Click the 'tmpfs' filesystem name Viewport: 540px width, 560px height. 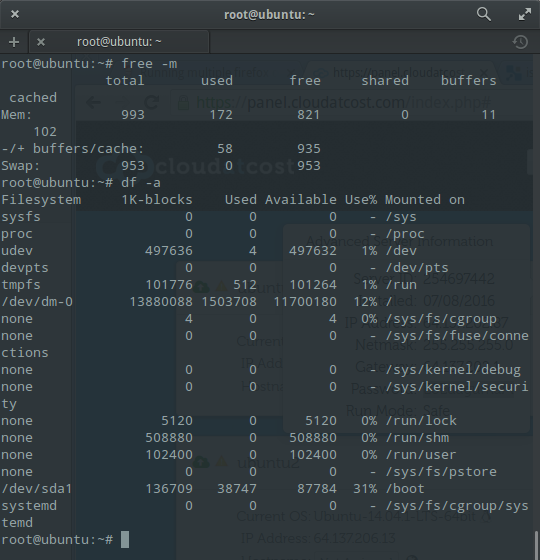[21, 285]
